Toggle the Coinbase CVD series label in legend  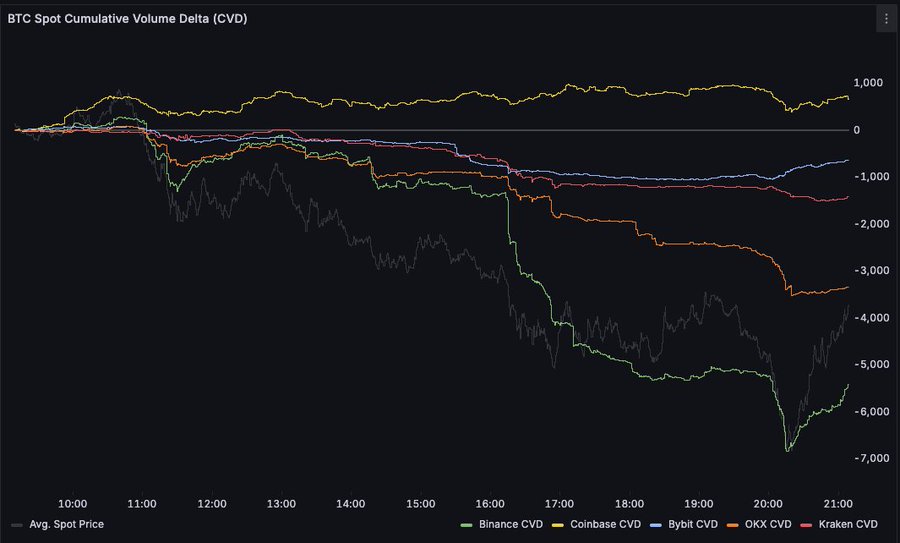coord(605,524)
